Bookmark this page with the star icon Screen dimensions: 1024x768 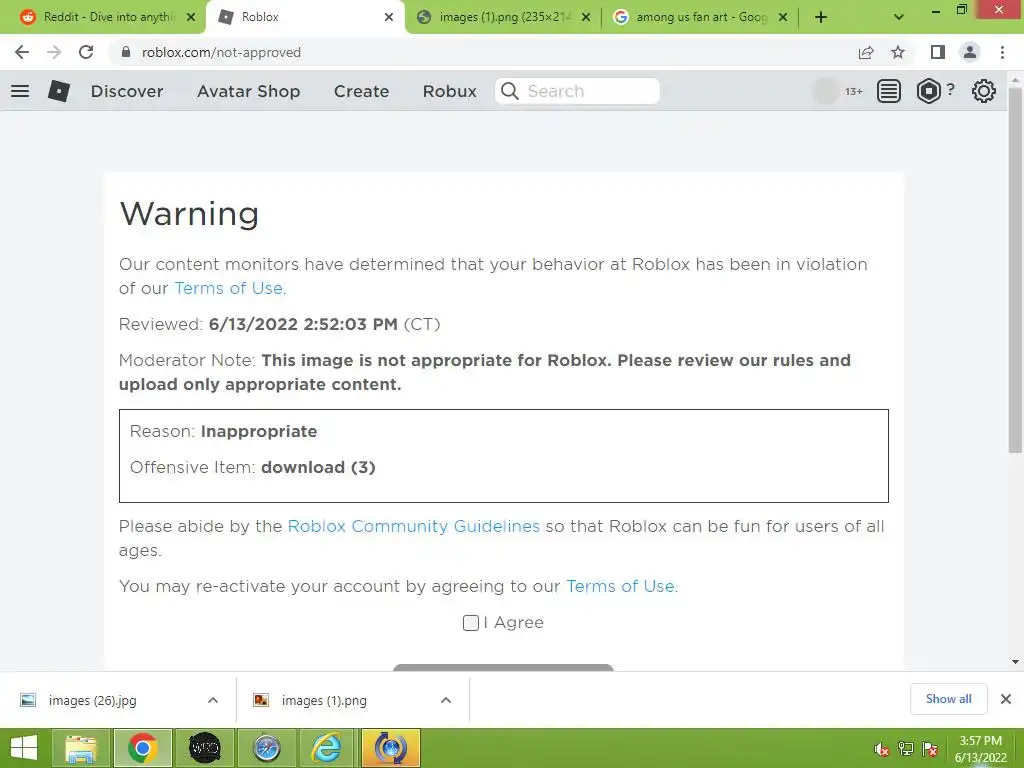pos(898,52)
